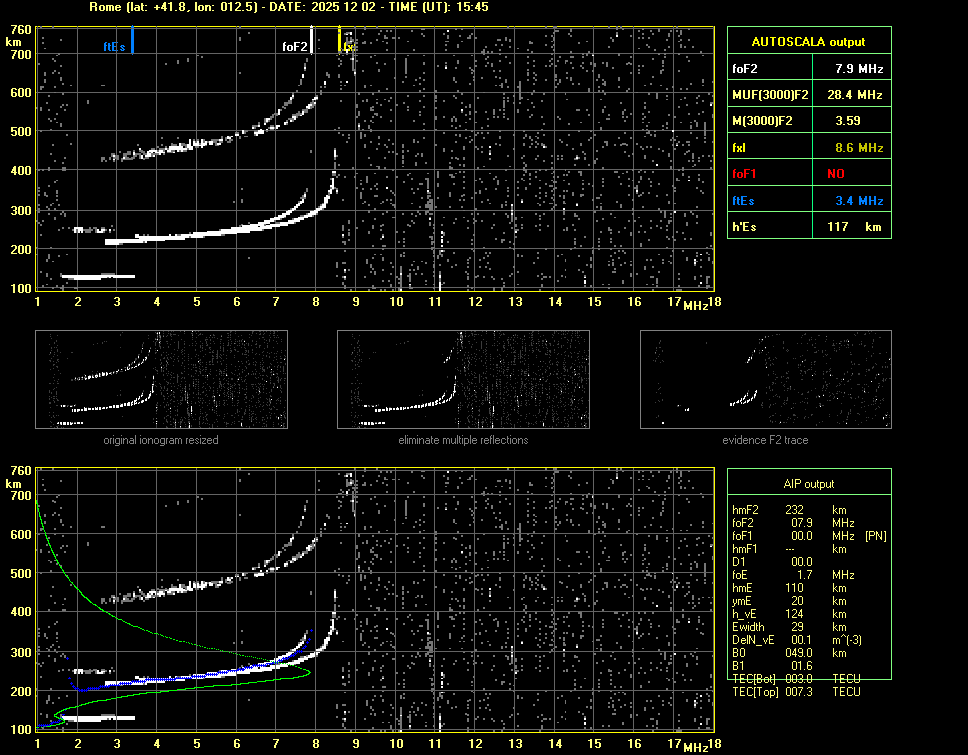Screen dimensions: 968x755
Task: Click the yellow fxI marker on top axis
Action: coord(340,40)
